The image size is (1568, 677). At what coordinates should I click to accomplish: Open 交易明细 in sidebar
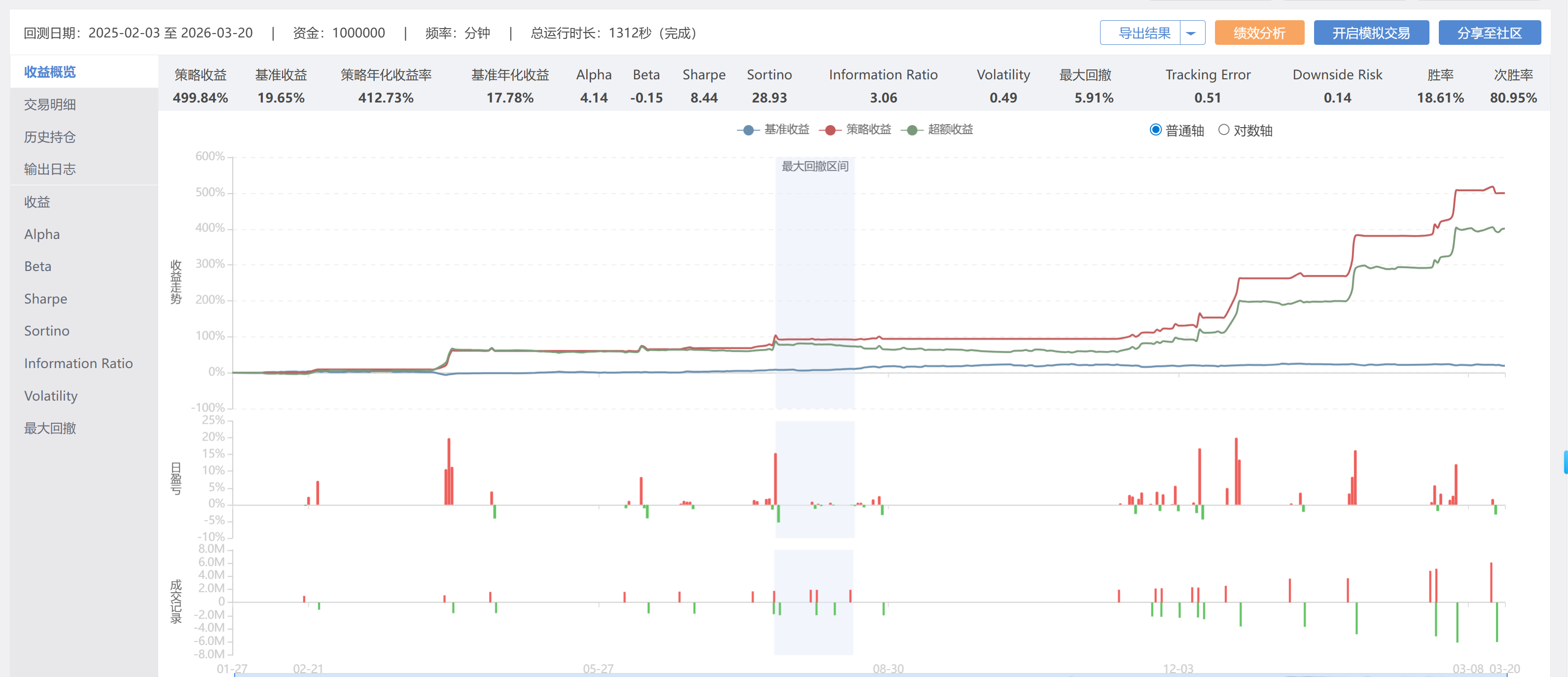[50, 104]
